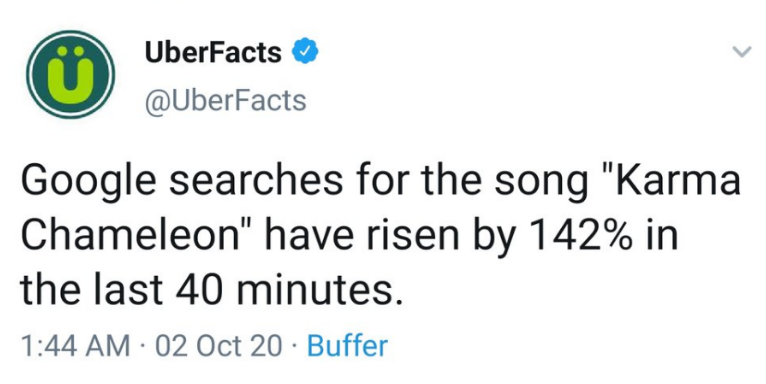Open the UberFacts display name
This screenshot has height=384, width=766.
[x=213, y=52]
